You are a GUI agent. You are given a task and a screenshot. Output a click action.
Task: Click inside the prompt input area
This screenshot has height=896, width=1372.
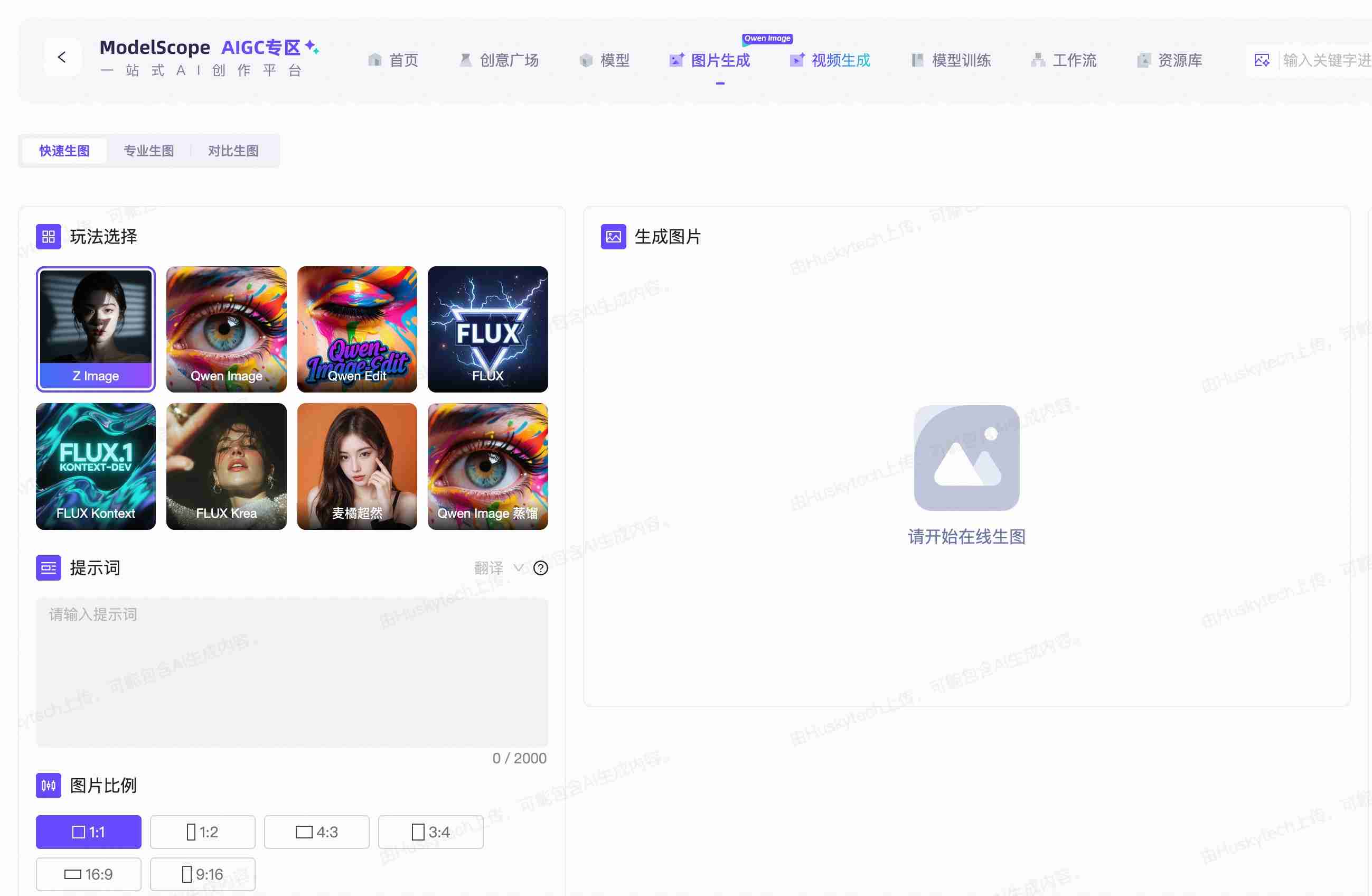292,671
